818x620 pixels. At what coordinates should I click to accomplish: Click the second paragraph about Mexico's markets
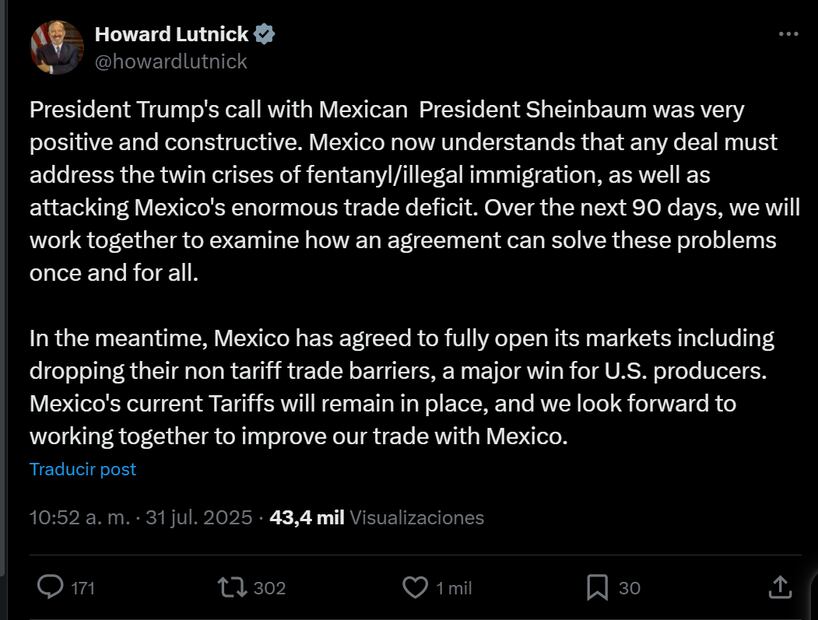(x=400, y=387)
